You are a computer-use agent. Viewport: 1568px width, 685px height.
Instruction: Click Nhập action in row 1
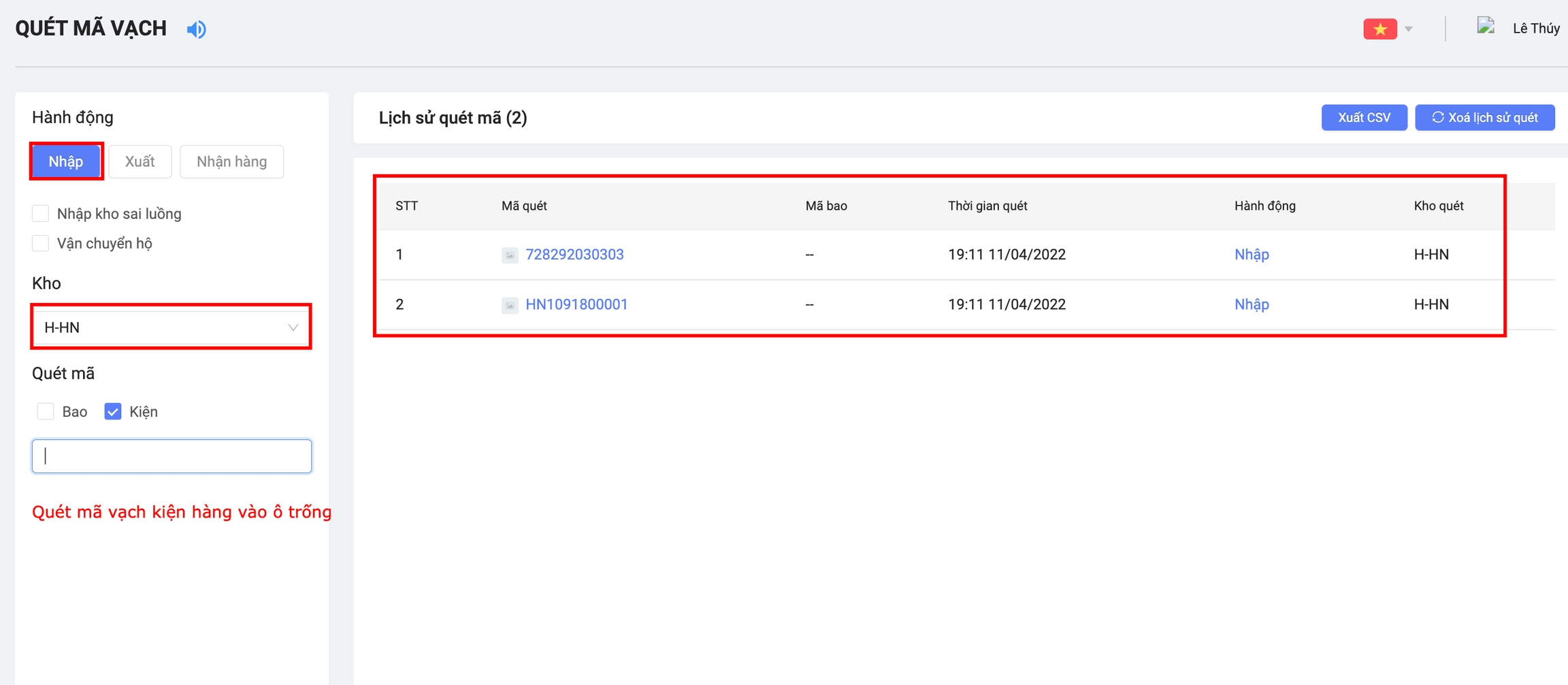pyautogui.click(x=1252, y=255)
